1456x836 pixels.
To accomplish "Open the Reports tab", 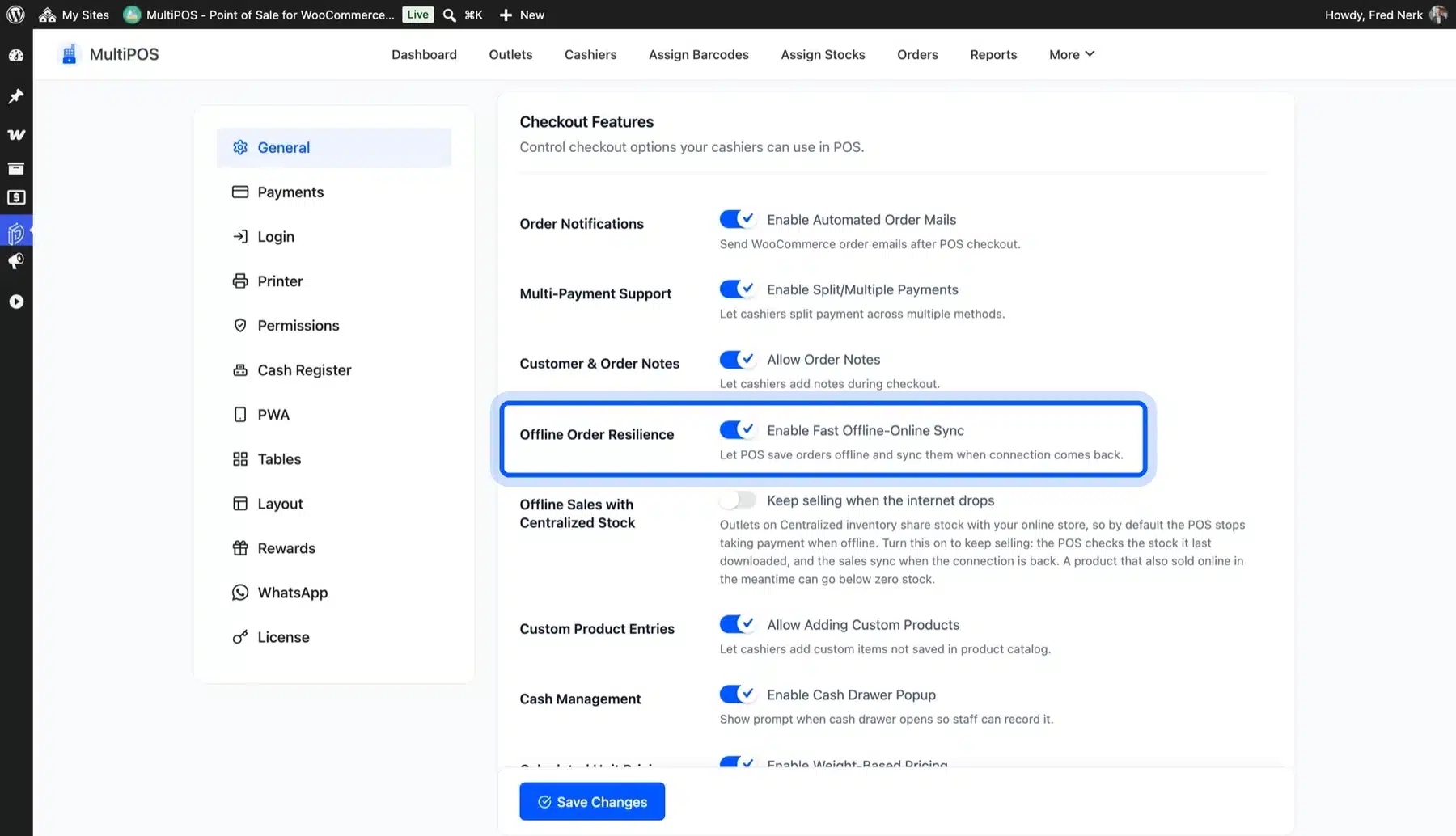I will point(993,54).
